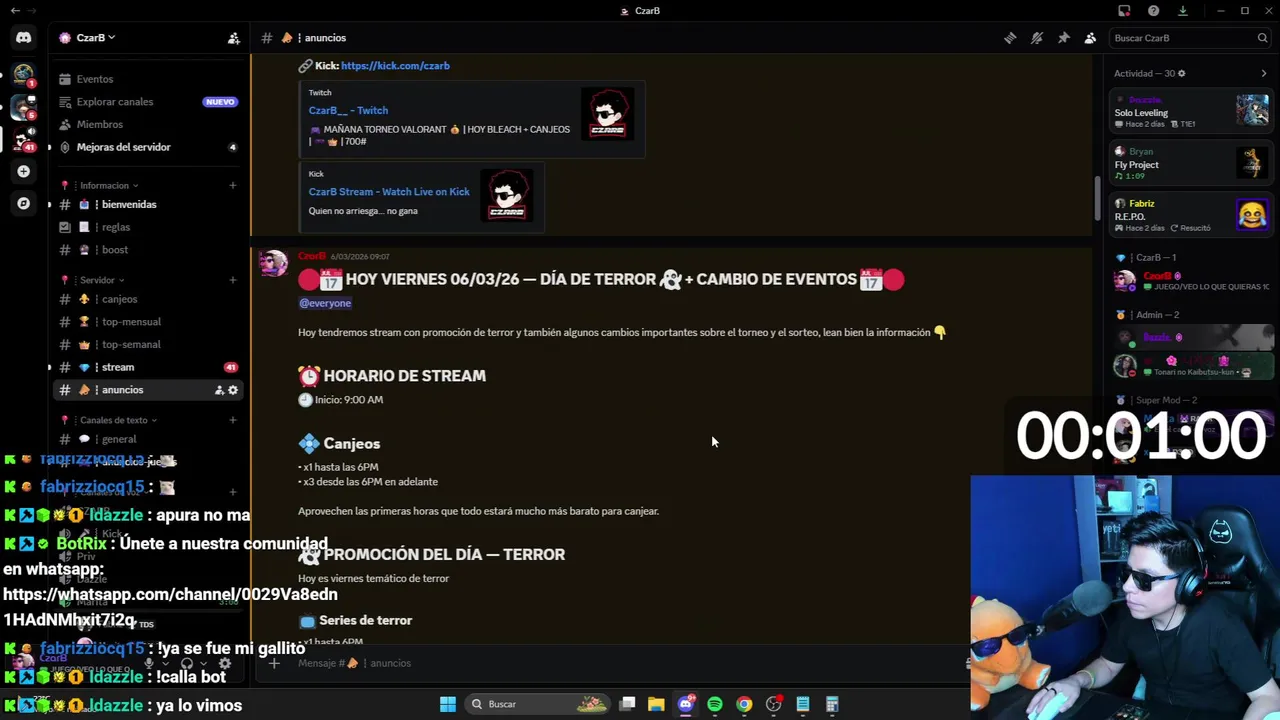Image resolution: width=1280 pixels, height=720 pixels.
Task: Go back with the title bar arrow
Action: coord(15,11)
